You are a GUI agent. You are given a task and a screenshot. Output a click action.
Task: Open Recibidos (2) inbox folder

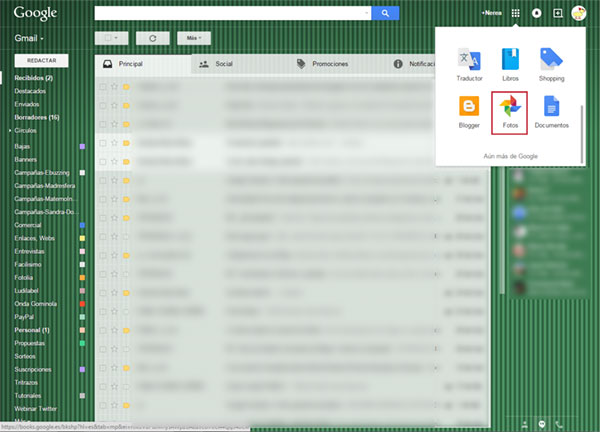point(34,78)
